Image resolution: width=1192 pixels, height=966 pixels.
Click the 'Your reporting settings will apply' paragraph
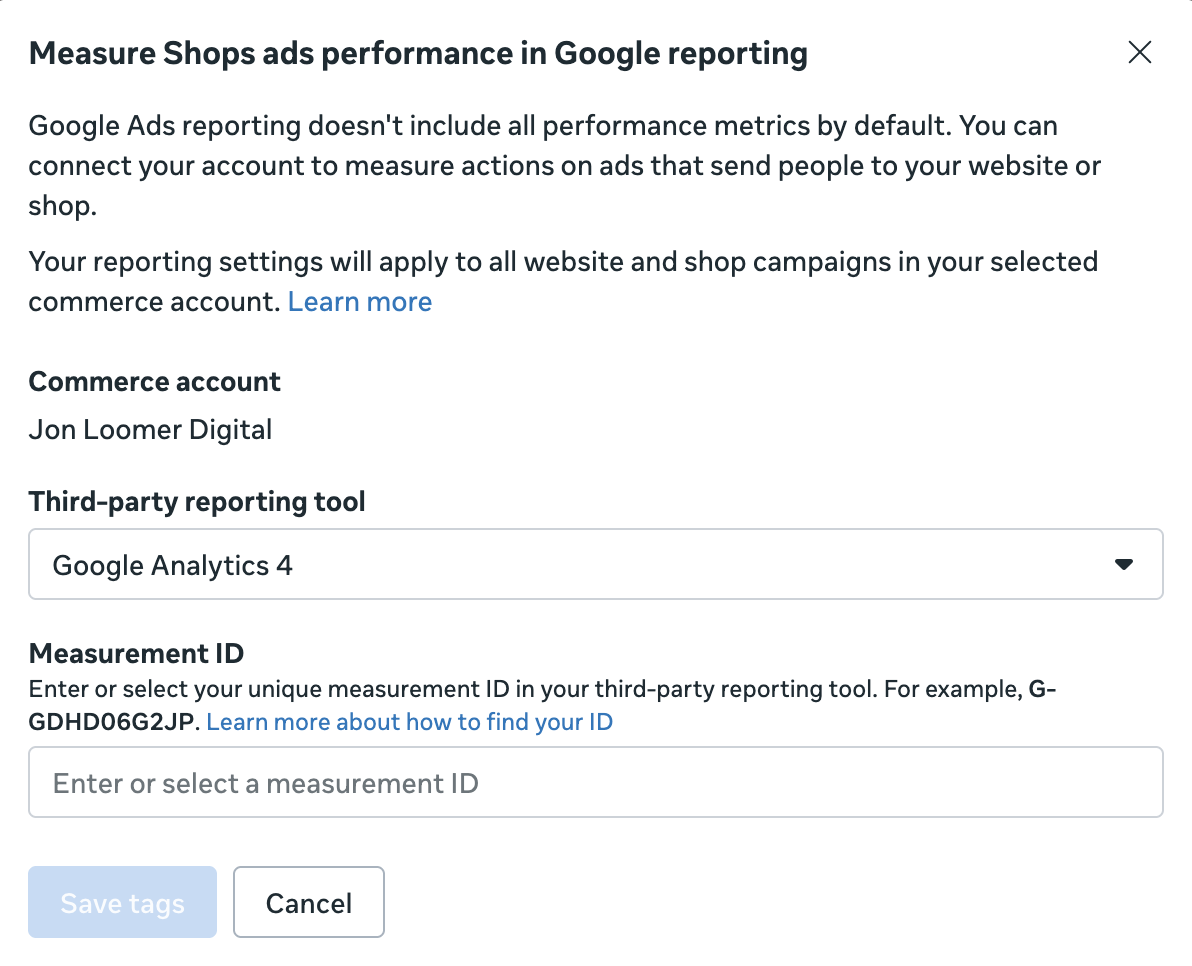click(x=563, y=263)
